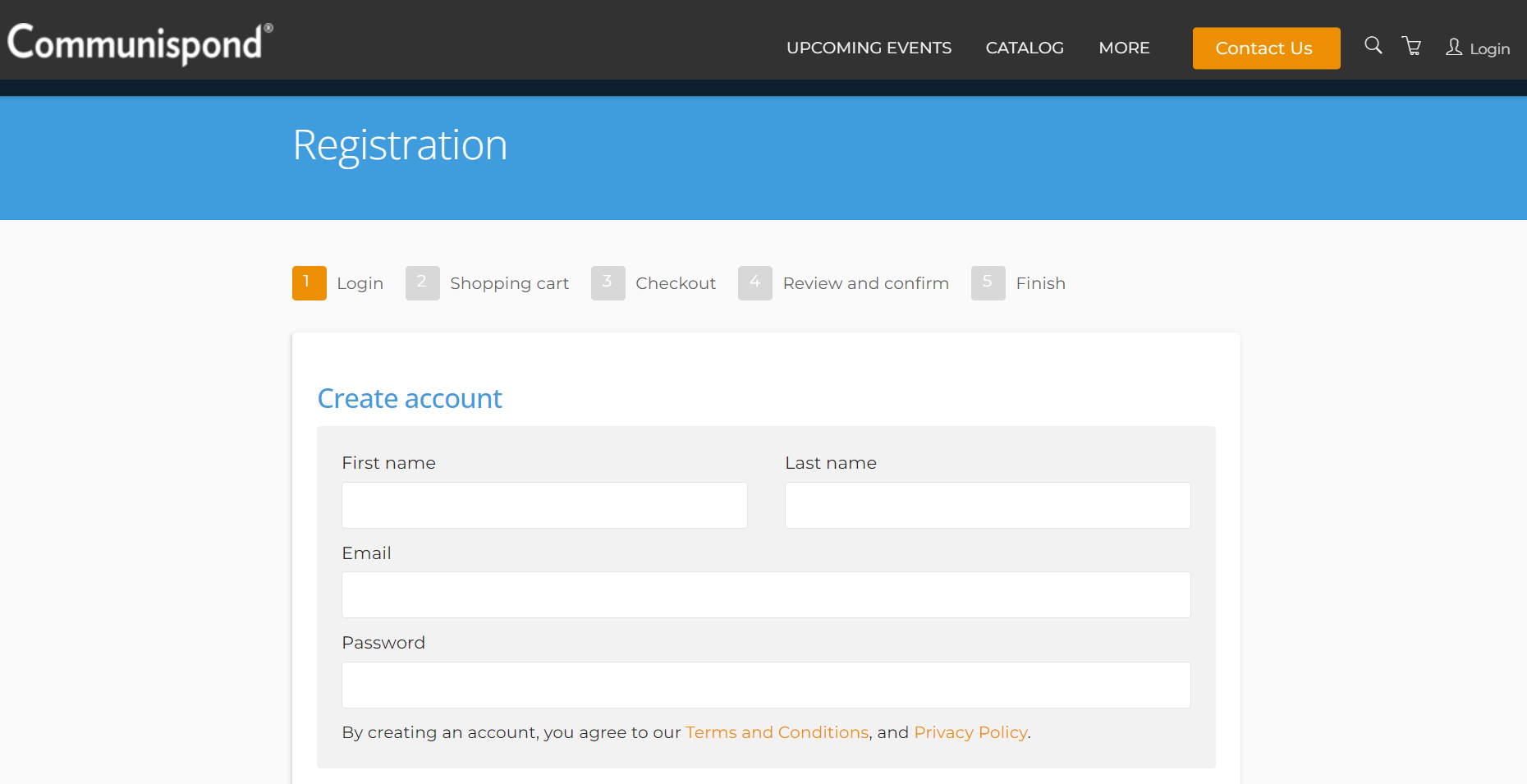The width and height of the screenshot is (1527, 784).
Task: Select step 2 Shopping cart badge
Action: 422,283
